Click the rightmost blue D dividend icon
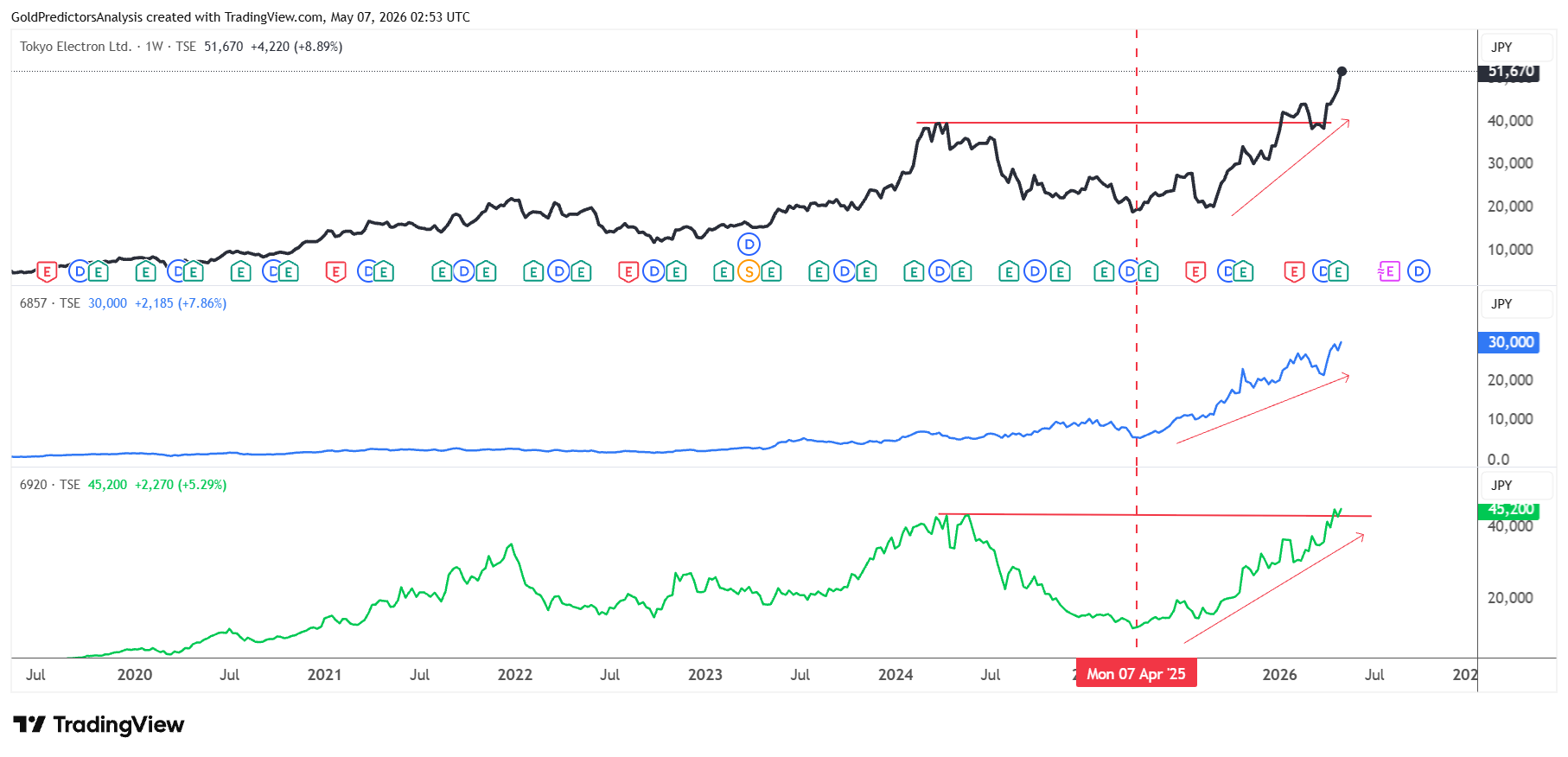1568x757 pixels. (x=1418, y=272)
